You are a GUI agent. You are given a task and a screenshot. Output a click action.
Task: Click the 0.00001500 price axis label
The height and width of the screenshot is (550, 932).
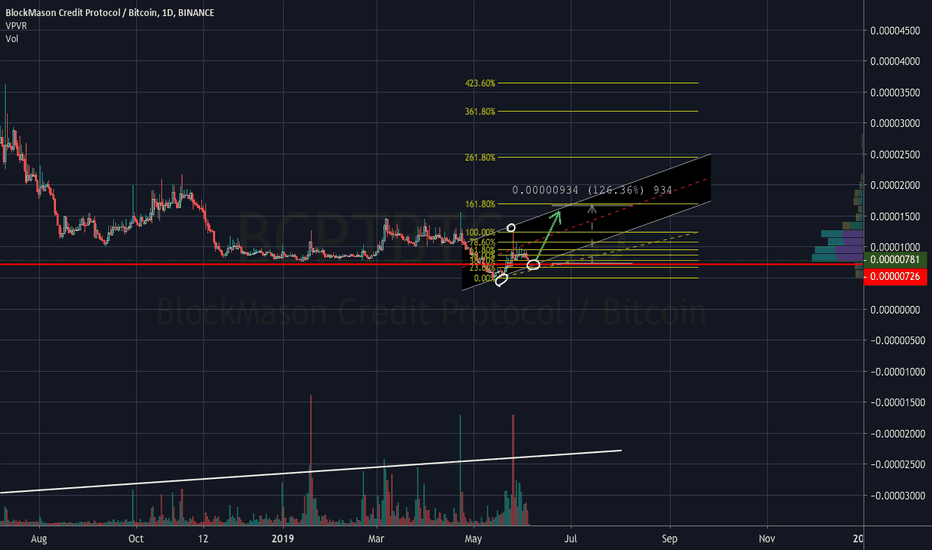895,216
